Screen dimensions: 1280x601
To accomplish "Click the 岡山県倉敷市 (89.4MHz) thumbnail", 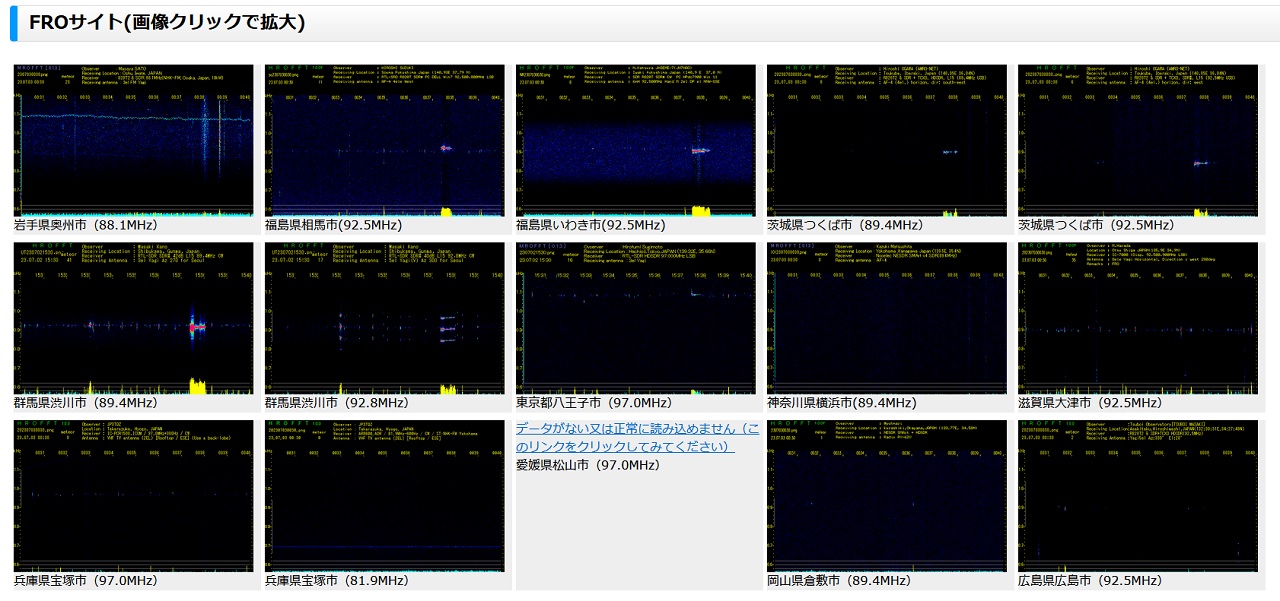I will [x=886, y=496].
